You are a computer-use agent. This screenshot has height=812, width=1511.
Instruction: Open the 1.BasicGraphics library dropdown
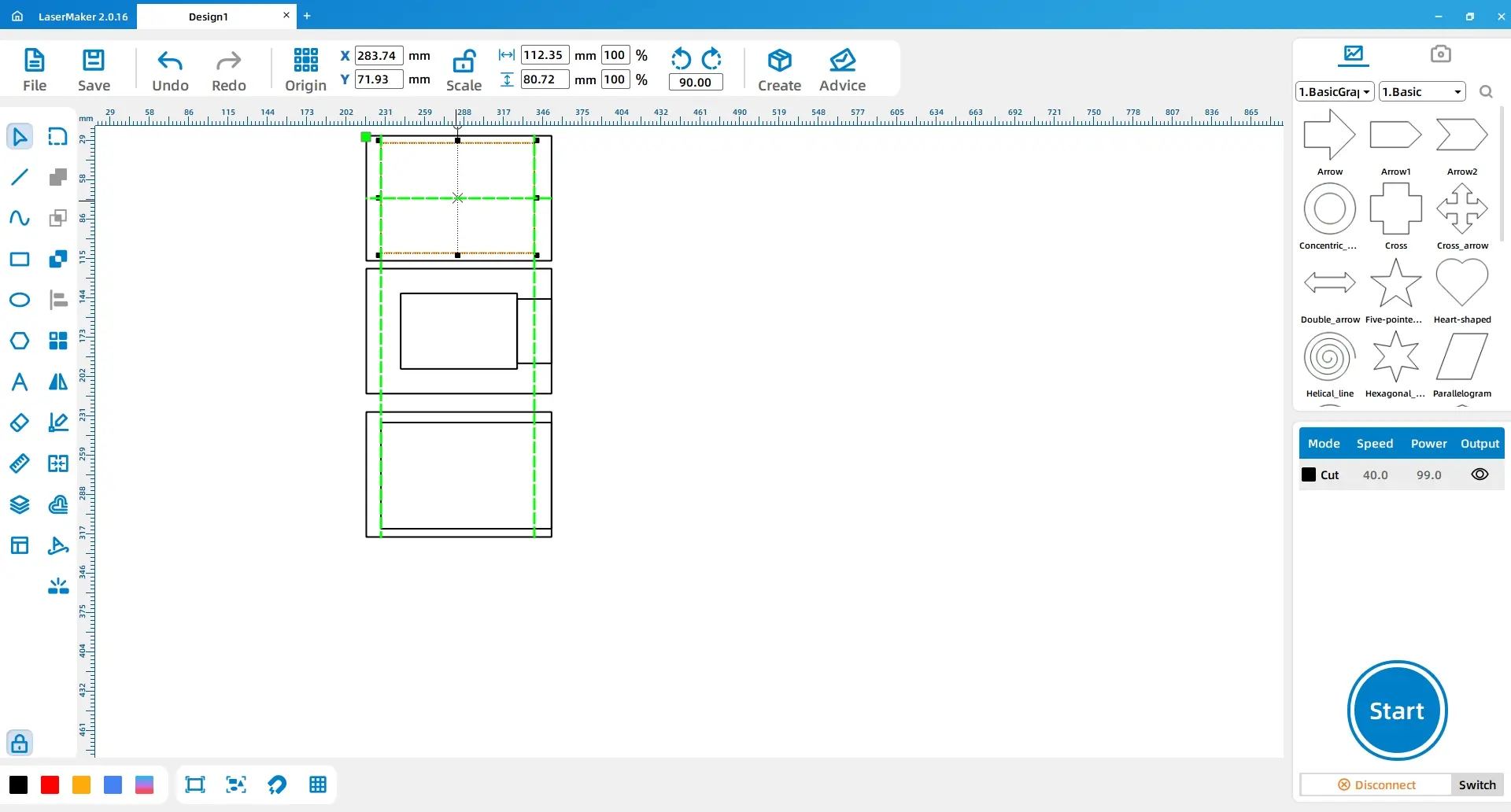pos(1335,91)
